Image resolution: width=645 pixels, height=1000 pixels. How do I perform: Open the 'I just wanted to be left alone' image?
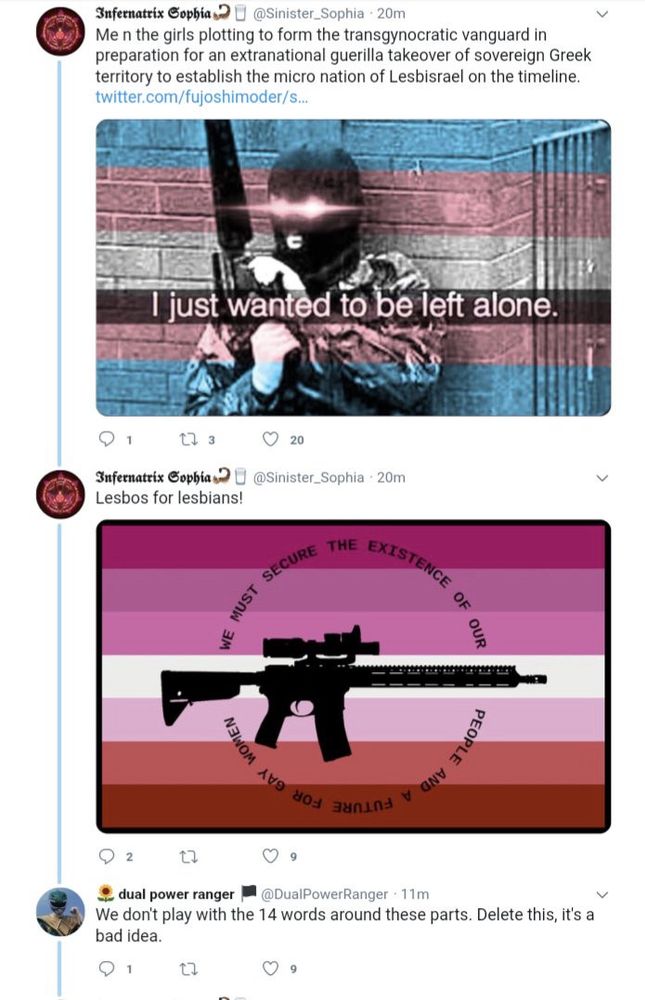[353, 268]
